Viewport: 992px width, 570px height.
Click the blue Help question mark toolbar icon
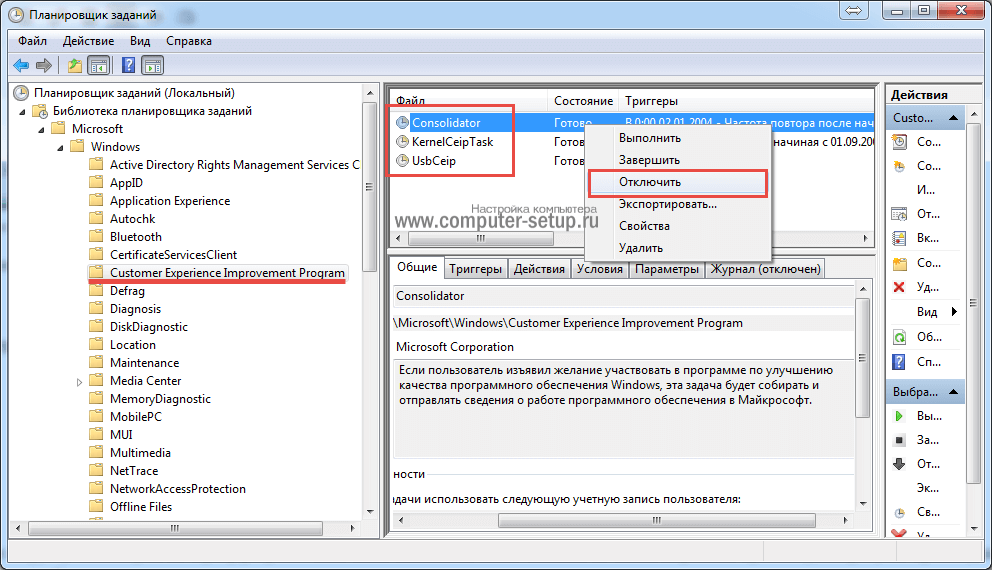click(x=128, y=66)
